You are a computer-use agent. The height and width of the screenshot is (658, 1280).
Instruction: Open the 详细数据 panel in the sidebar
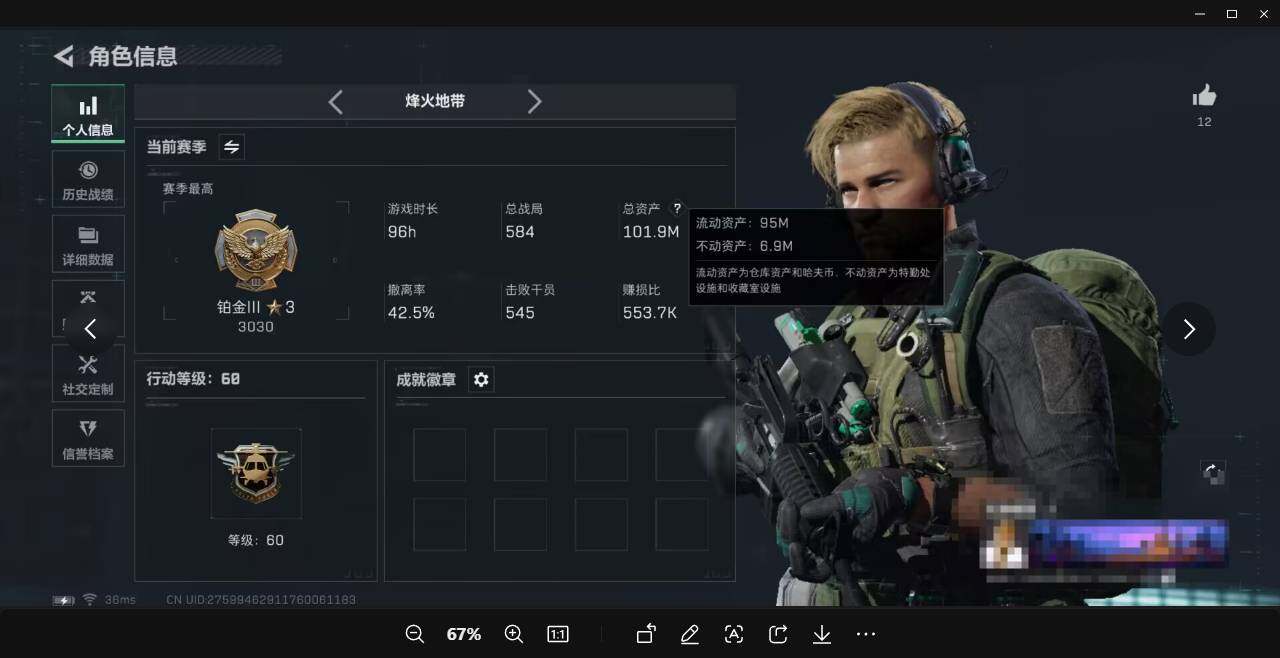coord(87,244)
